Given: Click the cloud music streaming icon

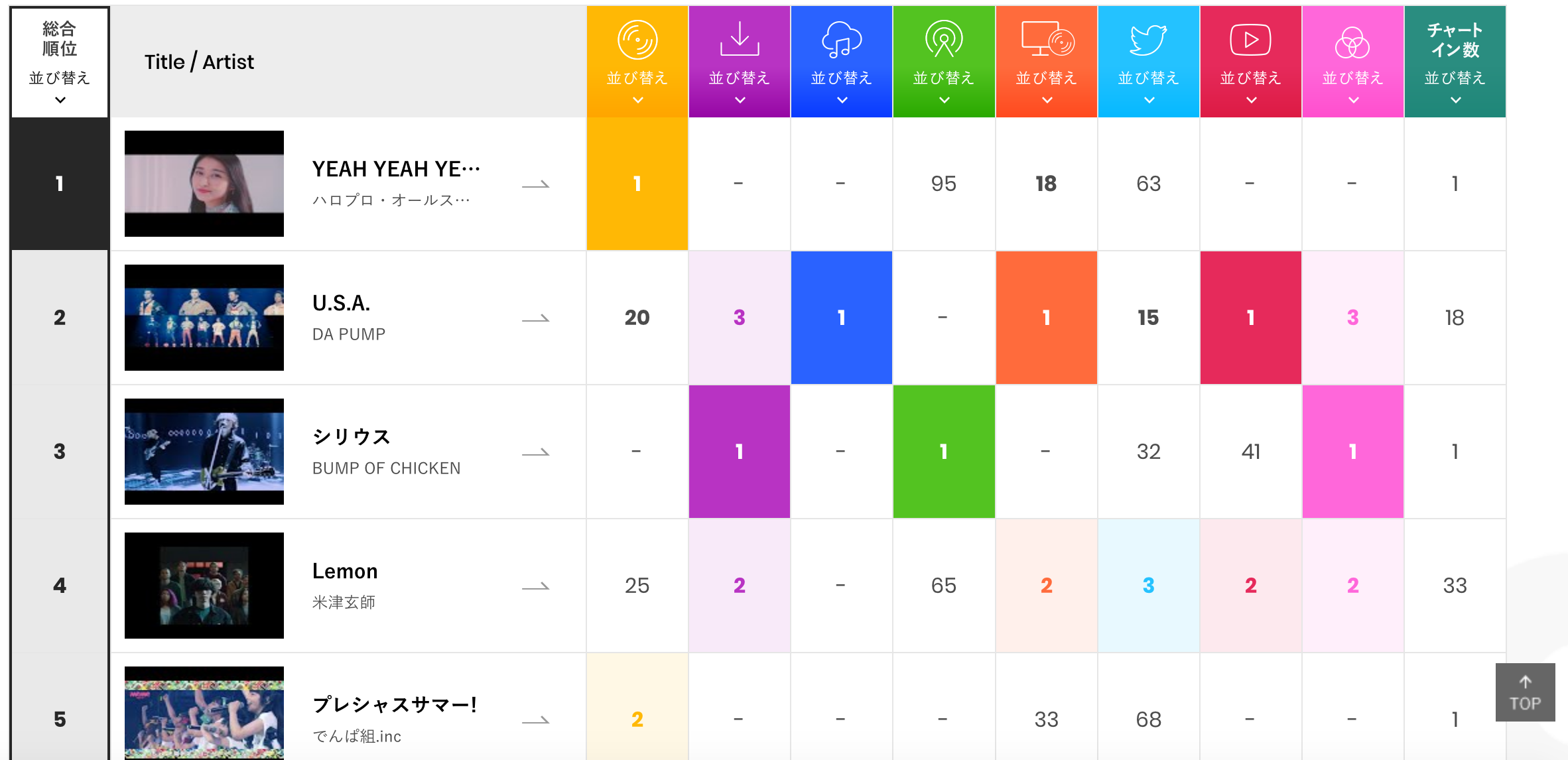Looking at the screenshot, I should coord(841,39).
